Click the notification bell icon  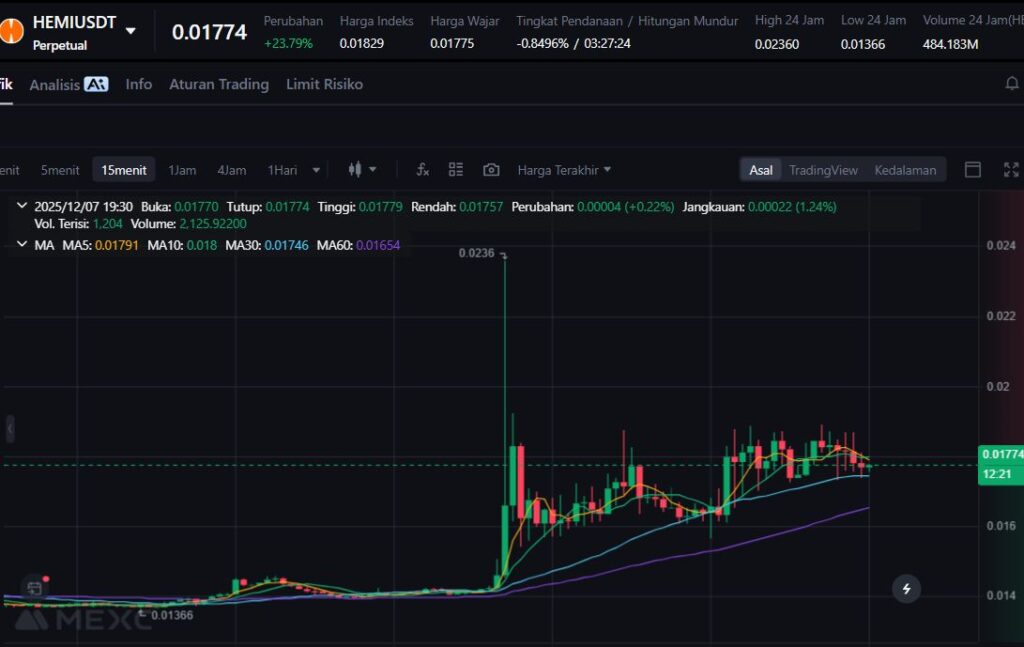pyautogui.click(x=1011, y=84)
